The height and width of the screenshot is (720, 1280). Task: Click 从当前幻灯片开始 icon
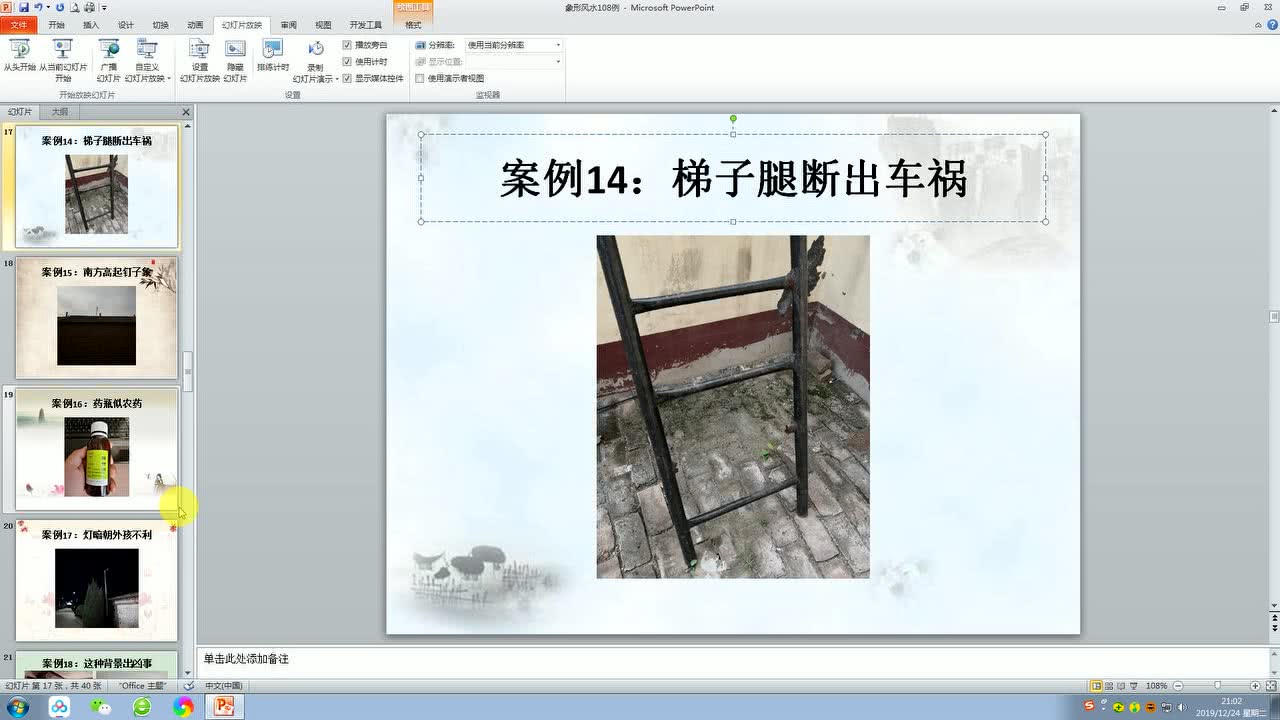[63, 58]
